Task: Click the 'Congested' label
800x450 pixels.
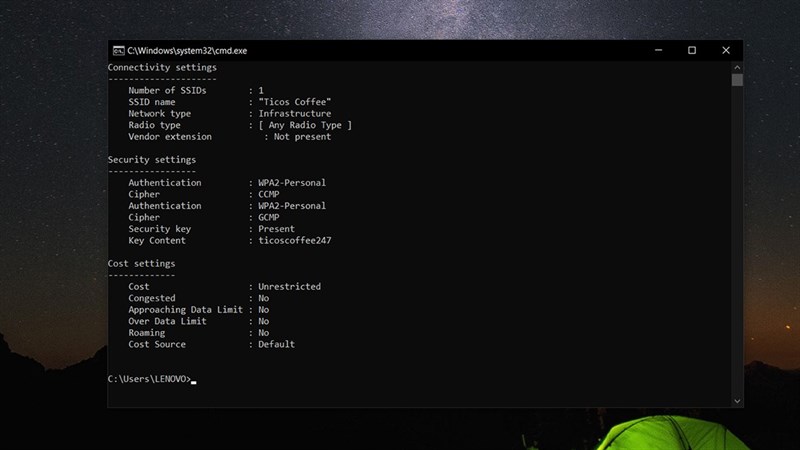Action: (x=152, y=298)
